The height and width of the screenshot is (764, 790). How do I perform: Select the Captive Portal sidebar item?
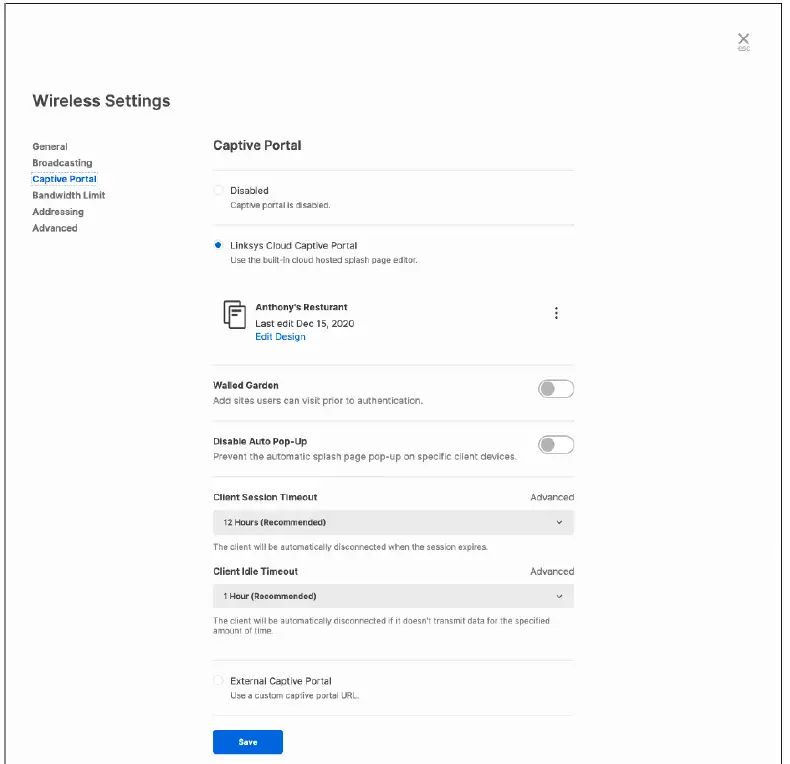(64, 179)
